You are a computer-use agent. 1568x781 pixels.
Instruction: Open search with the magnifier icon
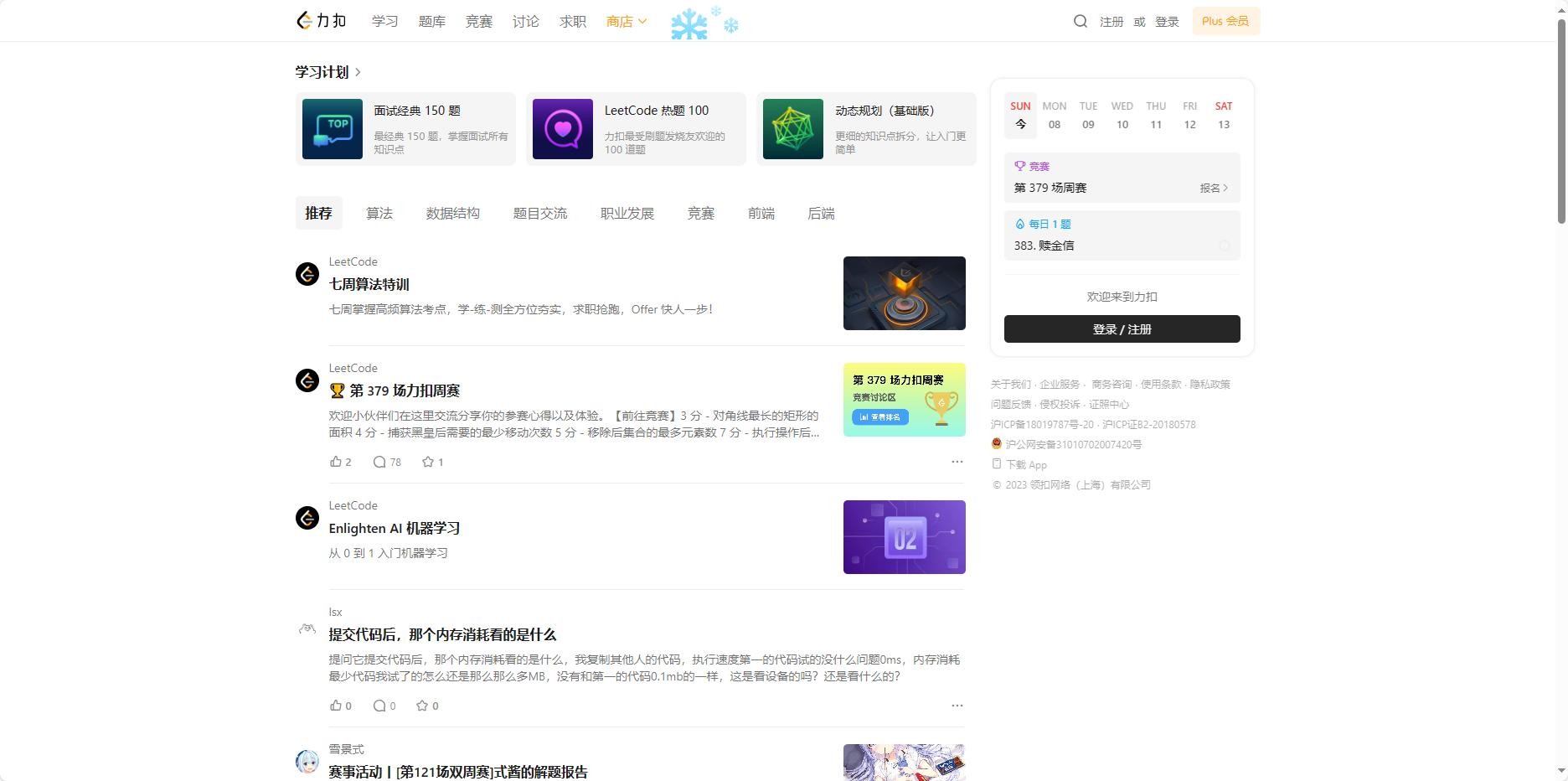pos(1080,21)
